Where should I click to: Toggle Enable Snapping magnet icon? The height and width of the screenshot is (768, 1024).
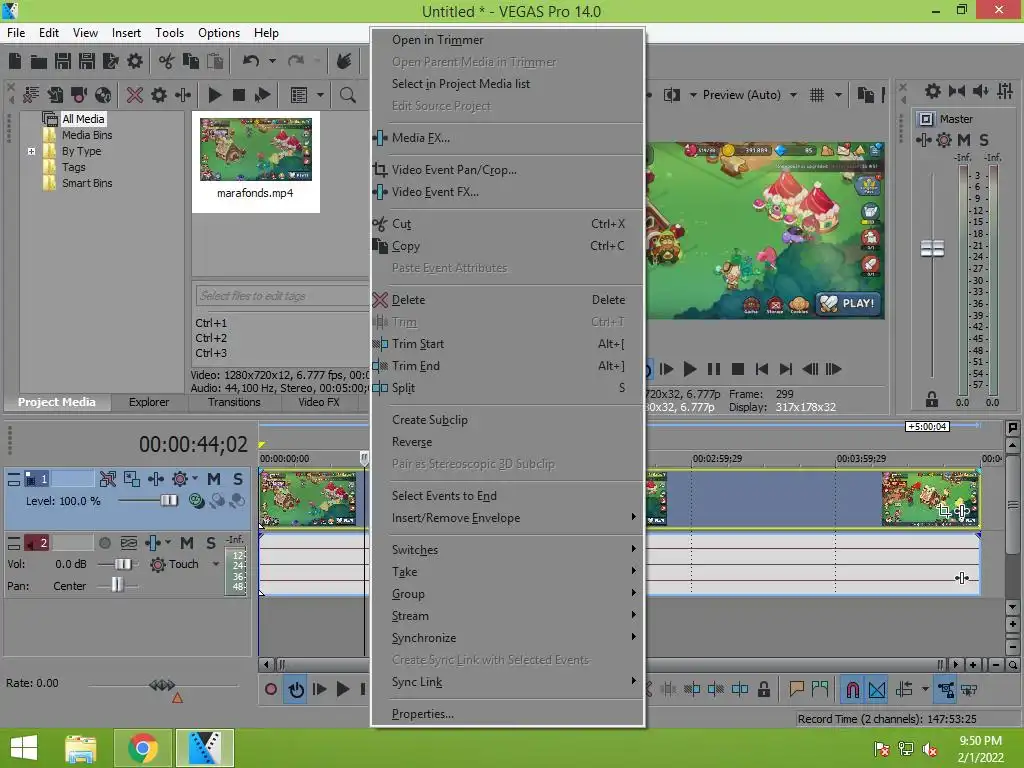[852, 689]
